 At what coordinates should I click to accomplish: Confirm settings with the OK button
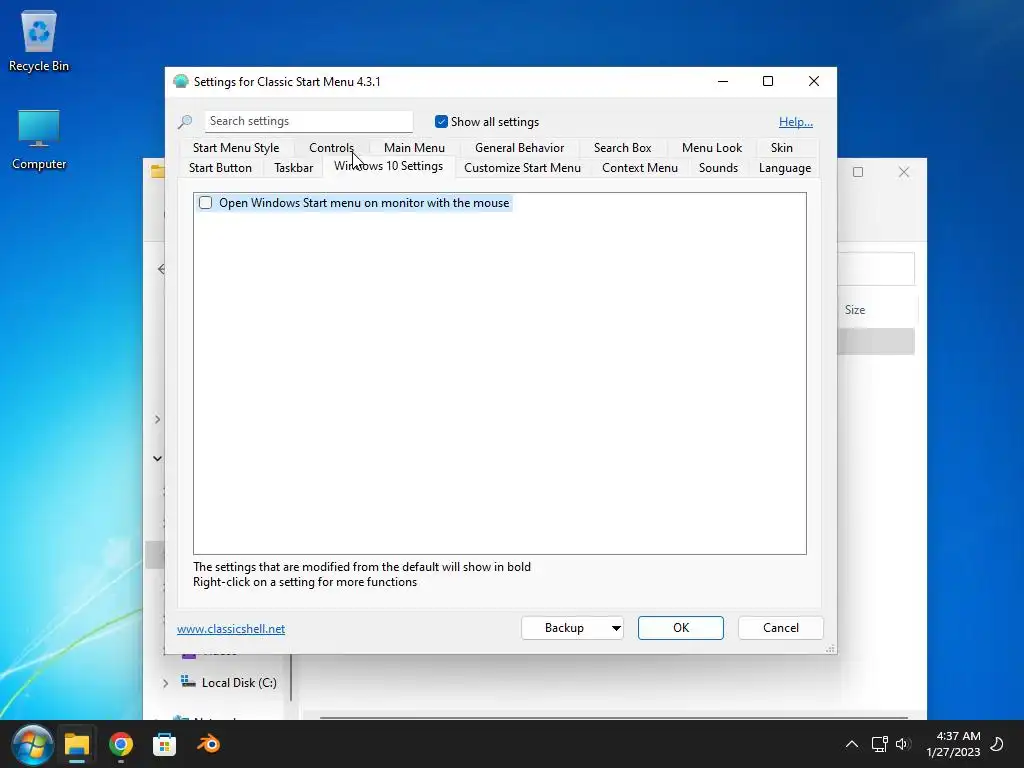pos(680,628)
